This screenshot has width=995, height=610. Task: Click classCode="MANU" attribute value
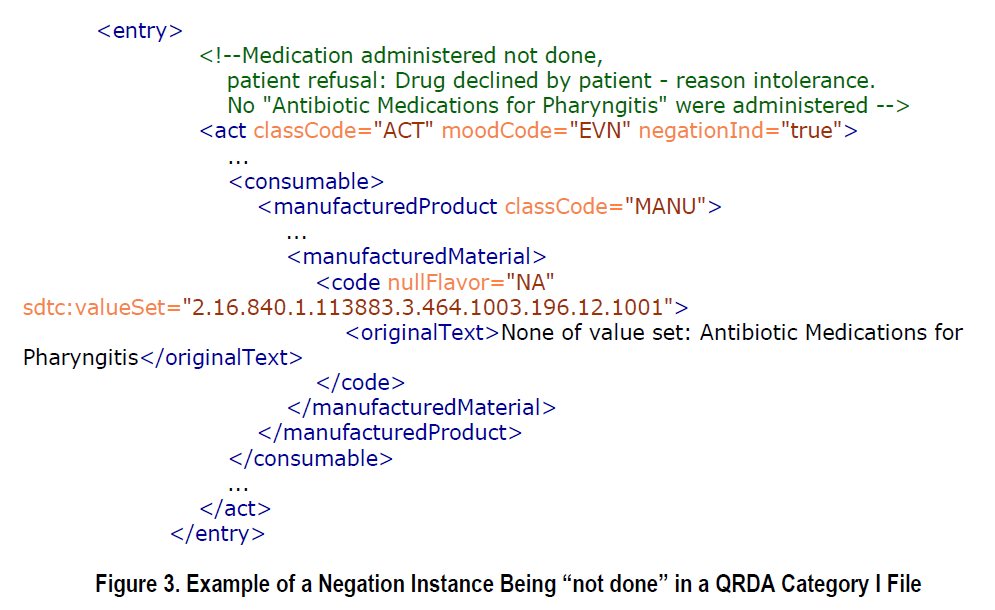(666, 207)
